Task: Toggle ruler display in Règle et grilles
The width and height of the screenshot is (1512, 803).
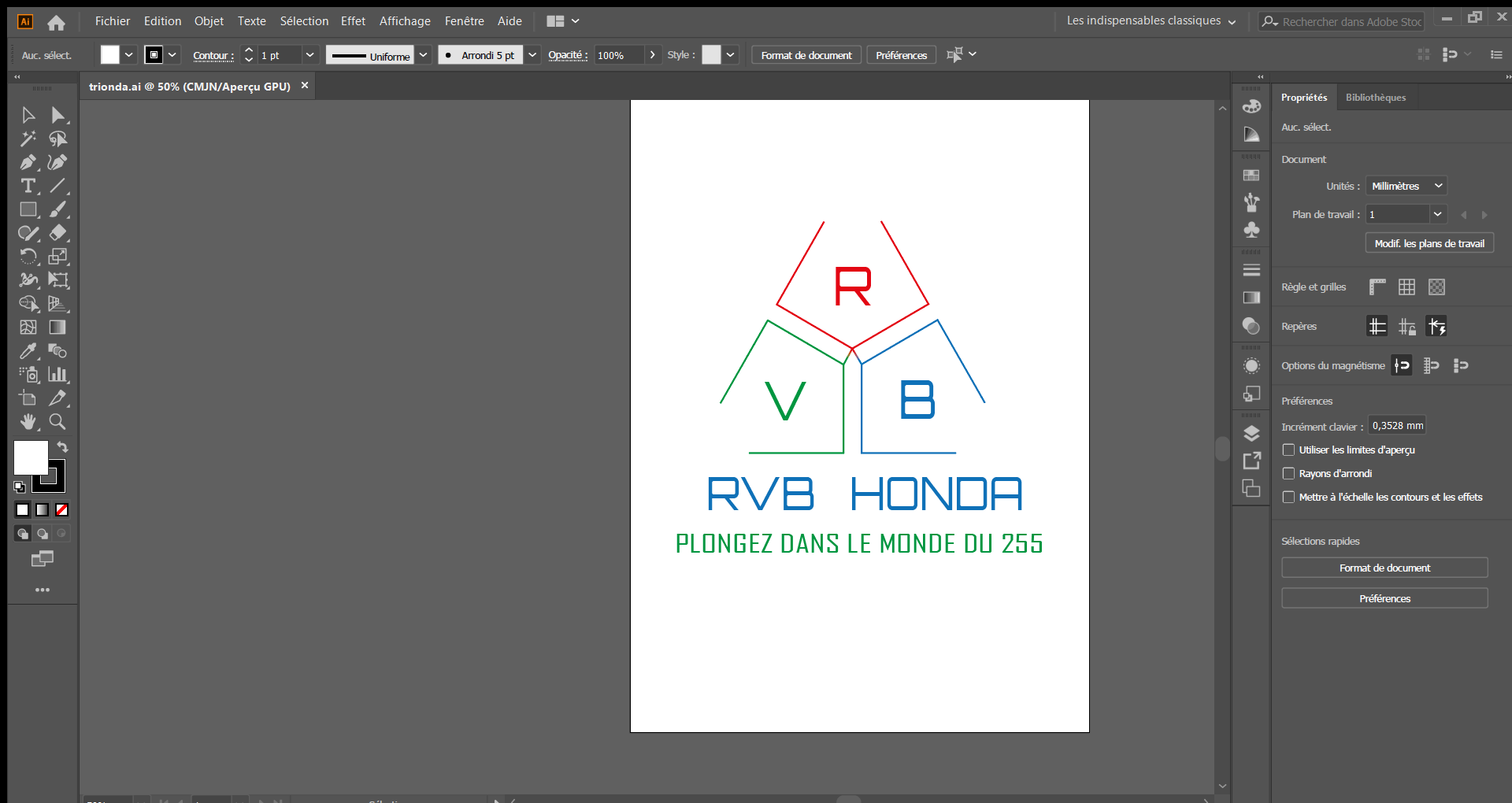Action: pos(1377,287)
